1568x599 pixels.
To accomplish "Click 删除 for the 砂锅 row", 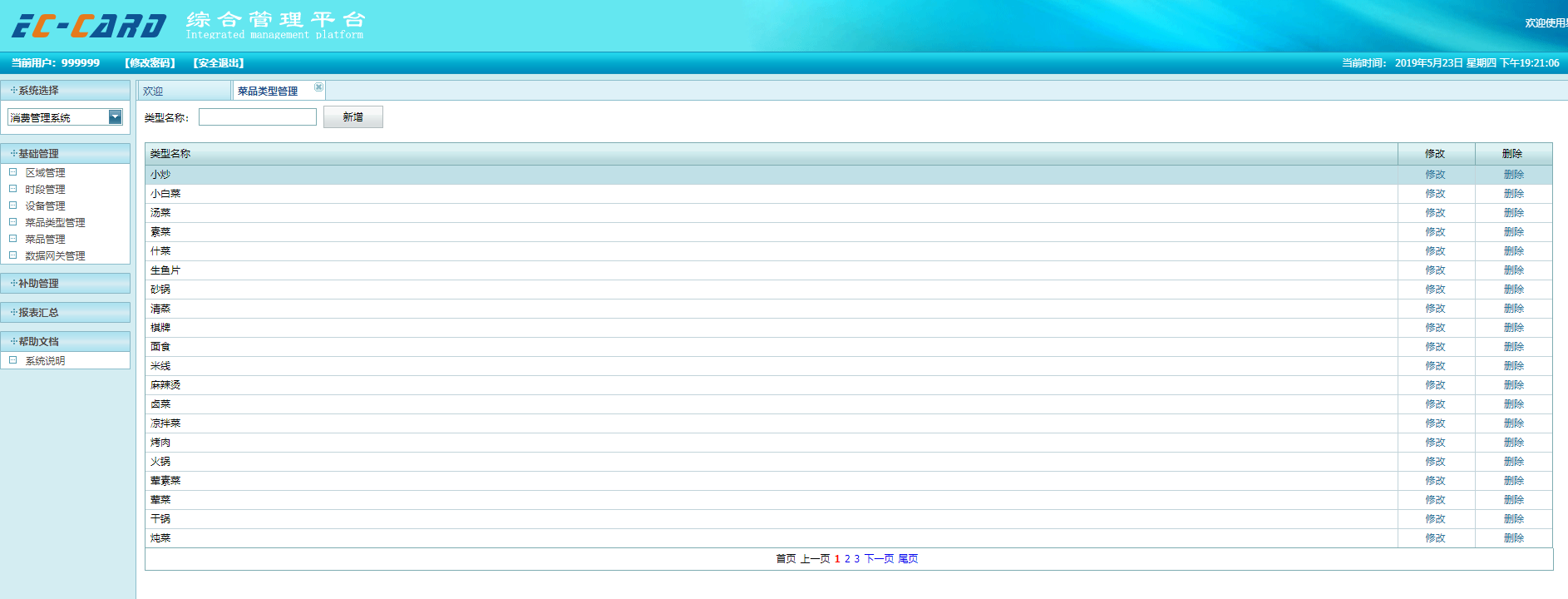I will 1514,290.
